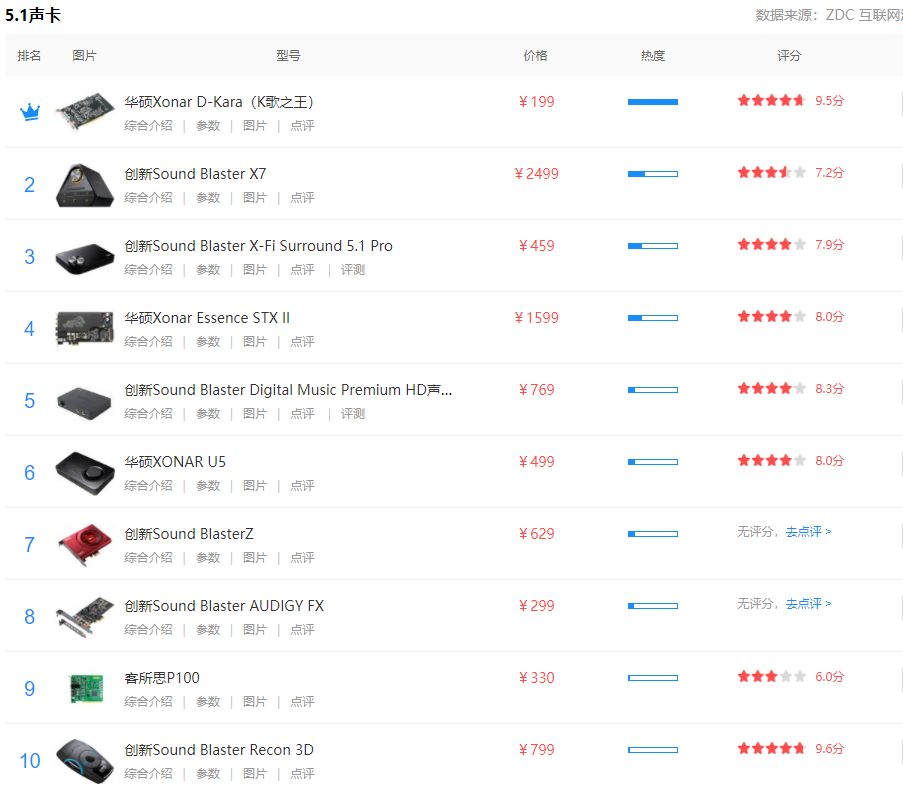Open 点评 for 华硕XONAR U5
The image size is (903, 790).
(302, 486)
